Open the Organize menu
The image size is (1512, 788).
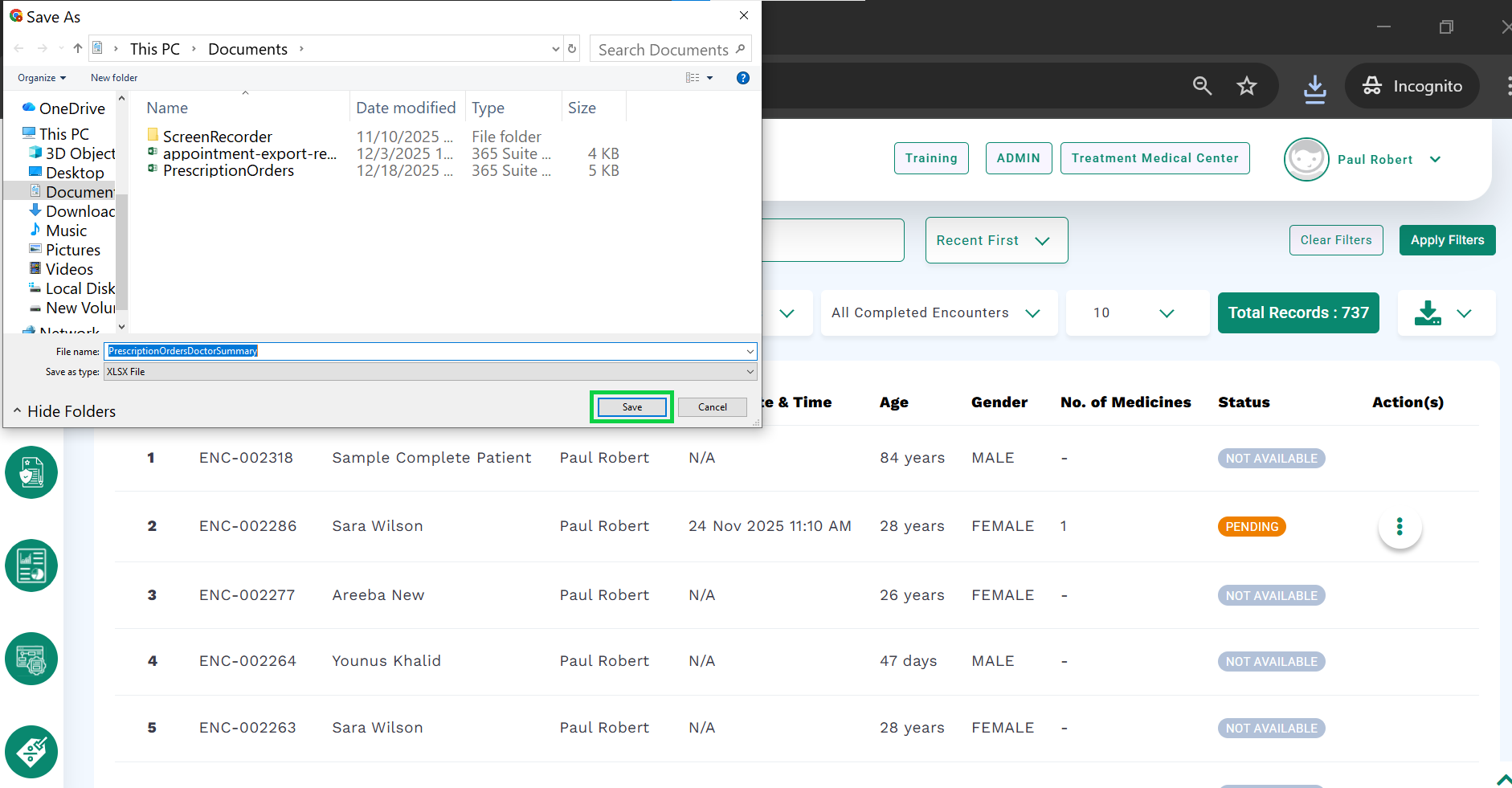pos(42,78)
